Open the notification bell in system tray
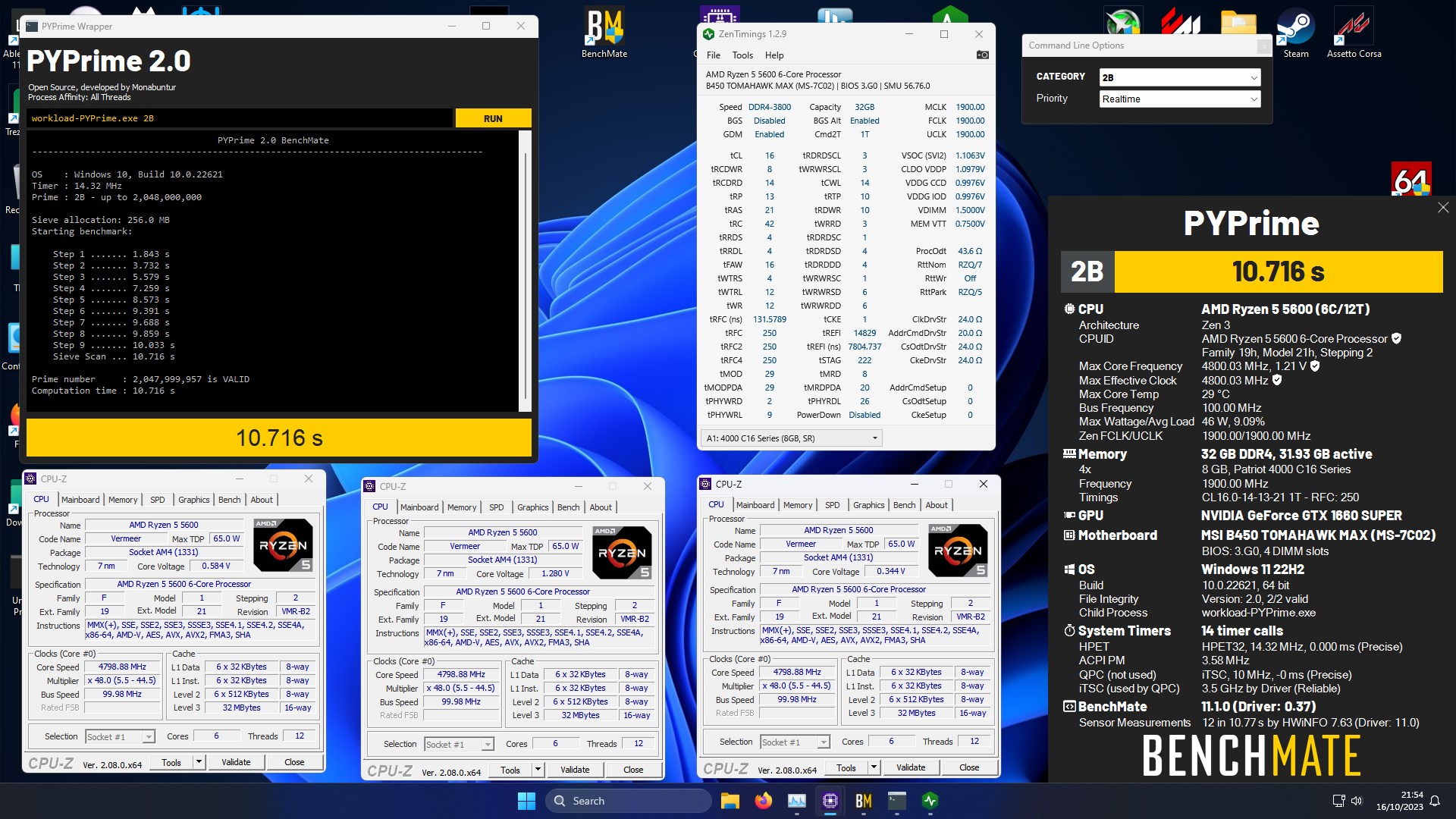The image size is (1456, 819). 1435,801
